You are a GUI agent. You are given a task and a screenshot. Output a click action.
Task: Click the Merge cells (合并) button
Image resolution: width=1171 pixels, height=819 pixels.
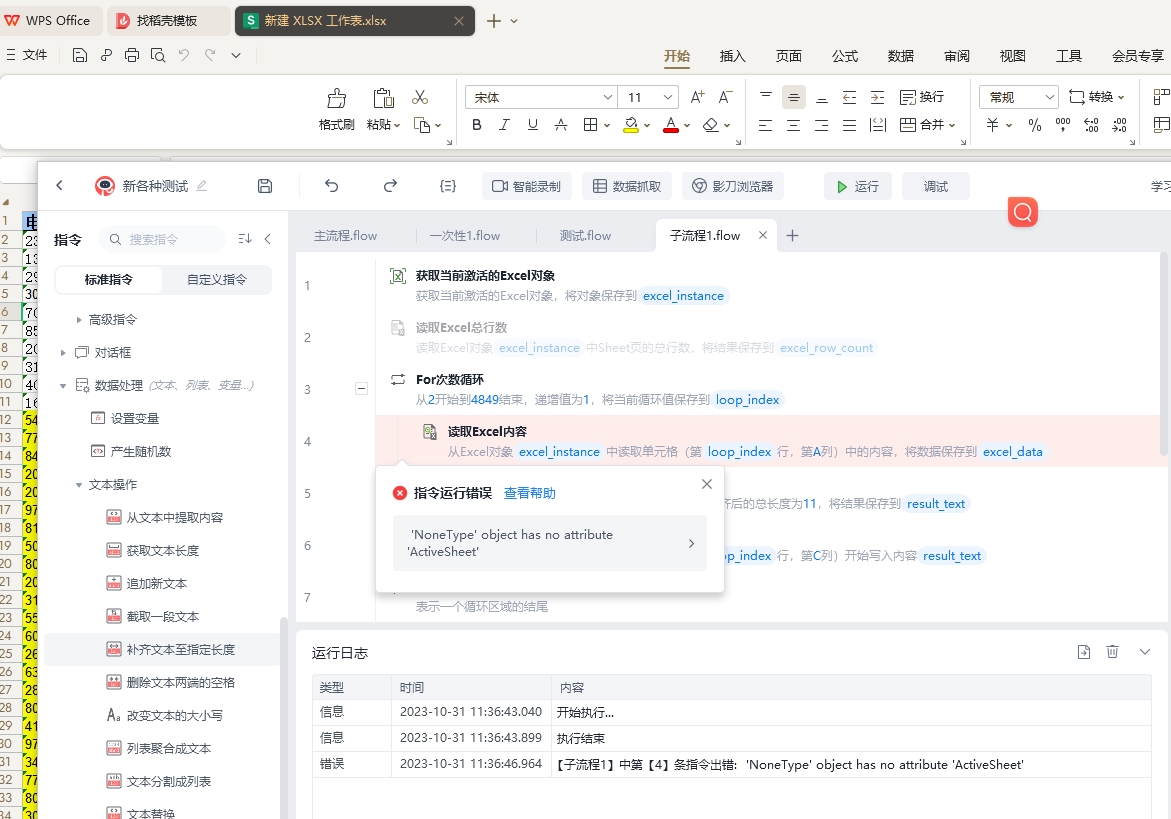(x=927, y=125)
